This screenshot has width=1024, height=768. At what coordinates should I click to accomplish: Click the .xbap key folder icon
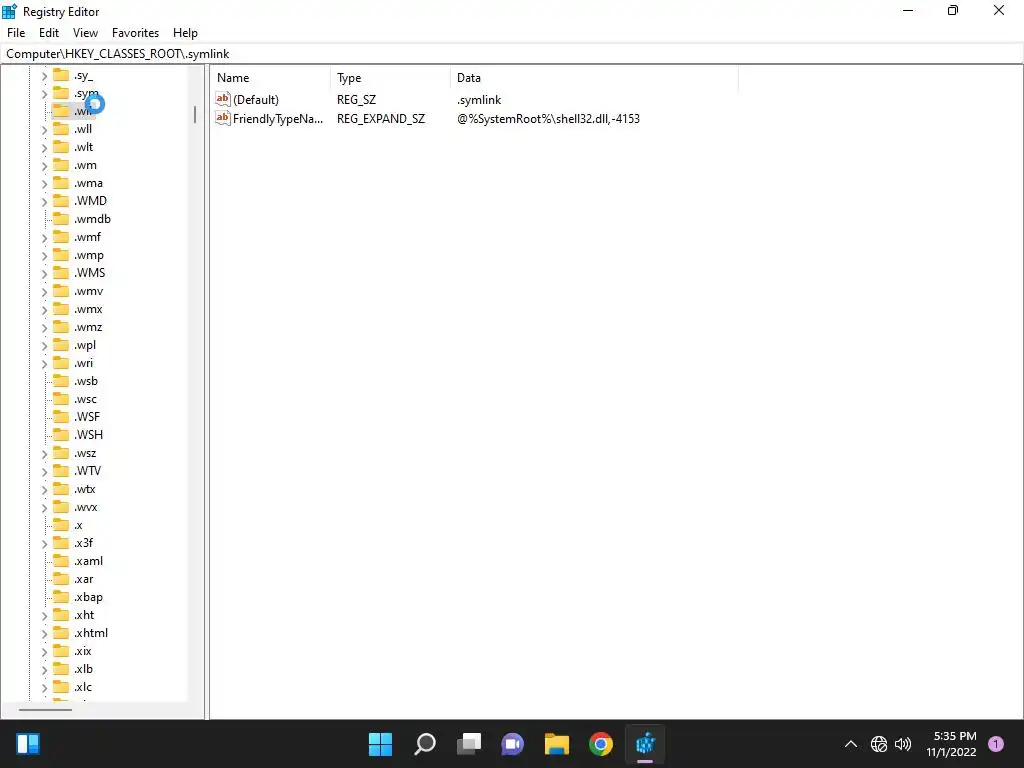coord(61,597)
